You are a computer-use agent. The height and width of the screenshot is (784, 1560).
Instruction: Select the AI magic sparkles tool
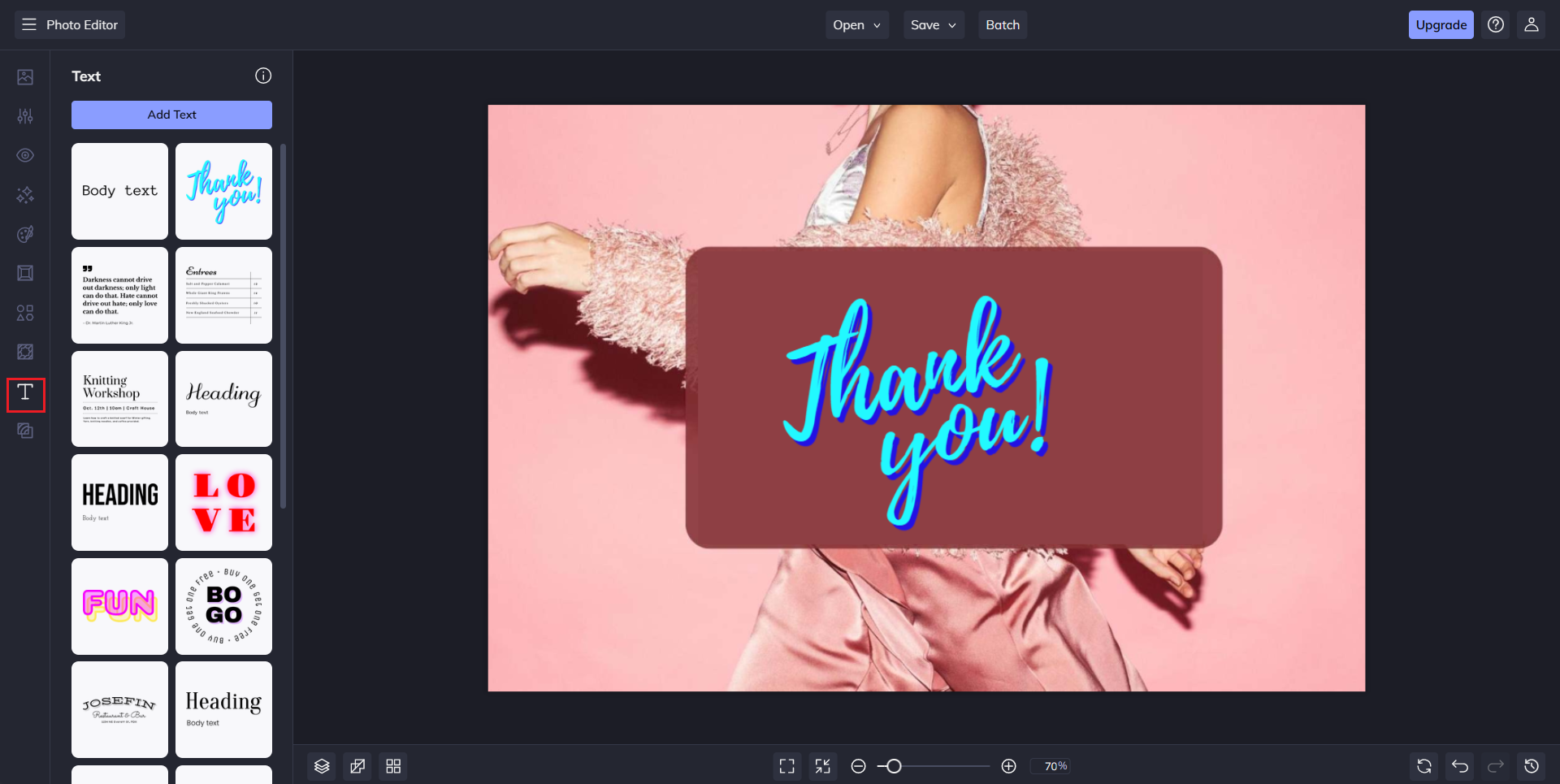(25, 195)
